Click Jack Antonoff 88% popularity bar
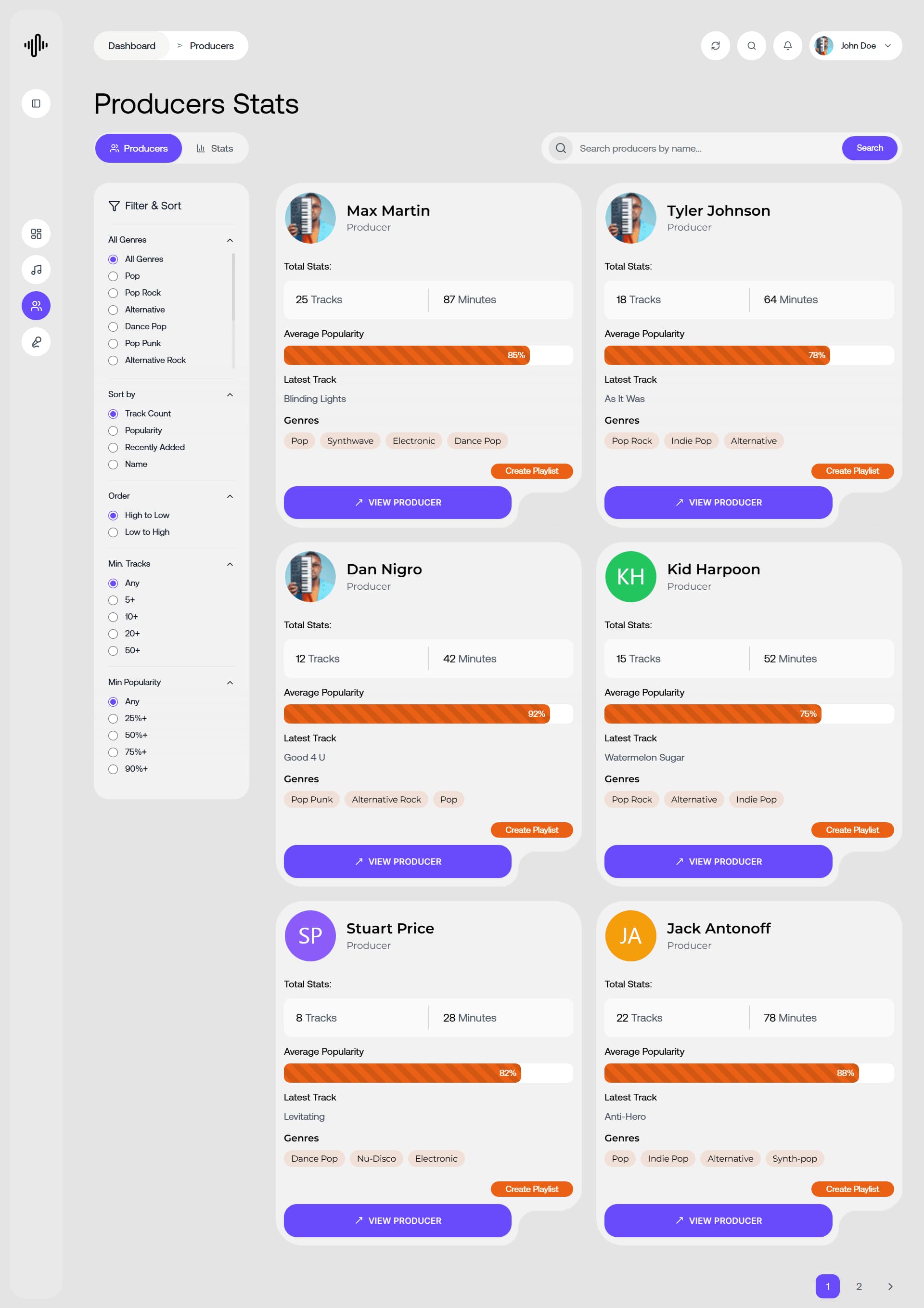The width and height of the screenshot is (924, 1308). (x=748, y=1073)
